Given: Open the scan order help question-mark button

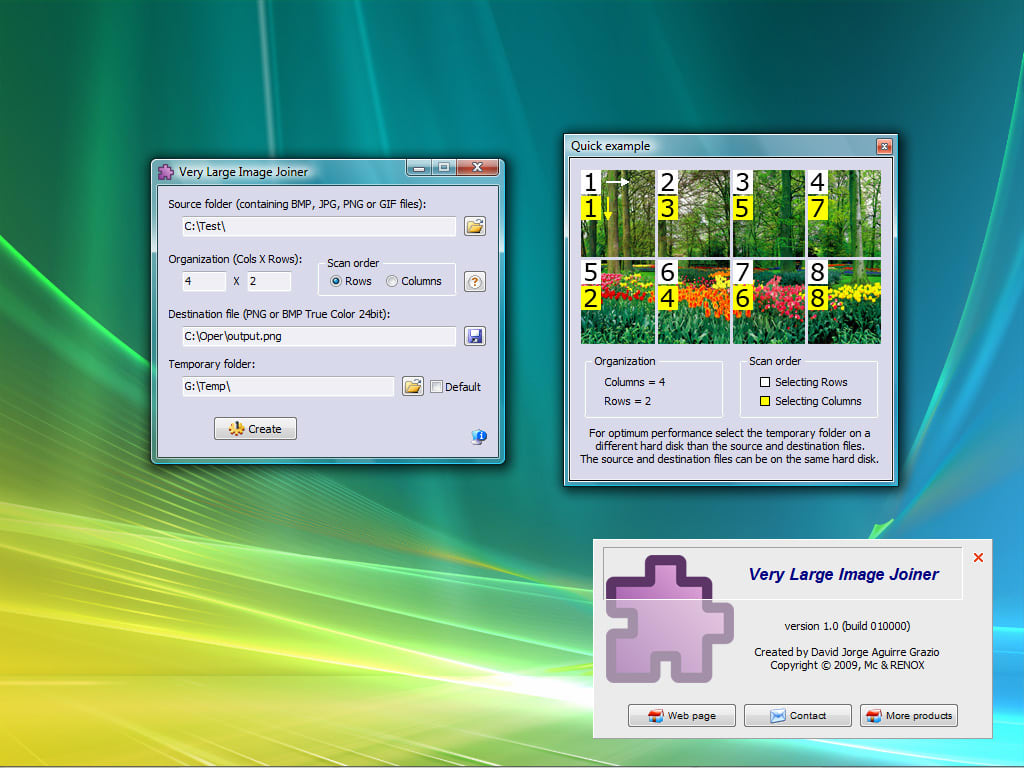Looking at the screenshot, I should (x=475, y=281).
